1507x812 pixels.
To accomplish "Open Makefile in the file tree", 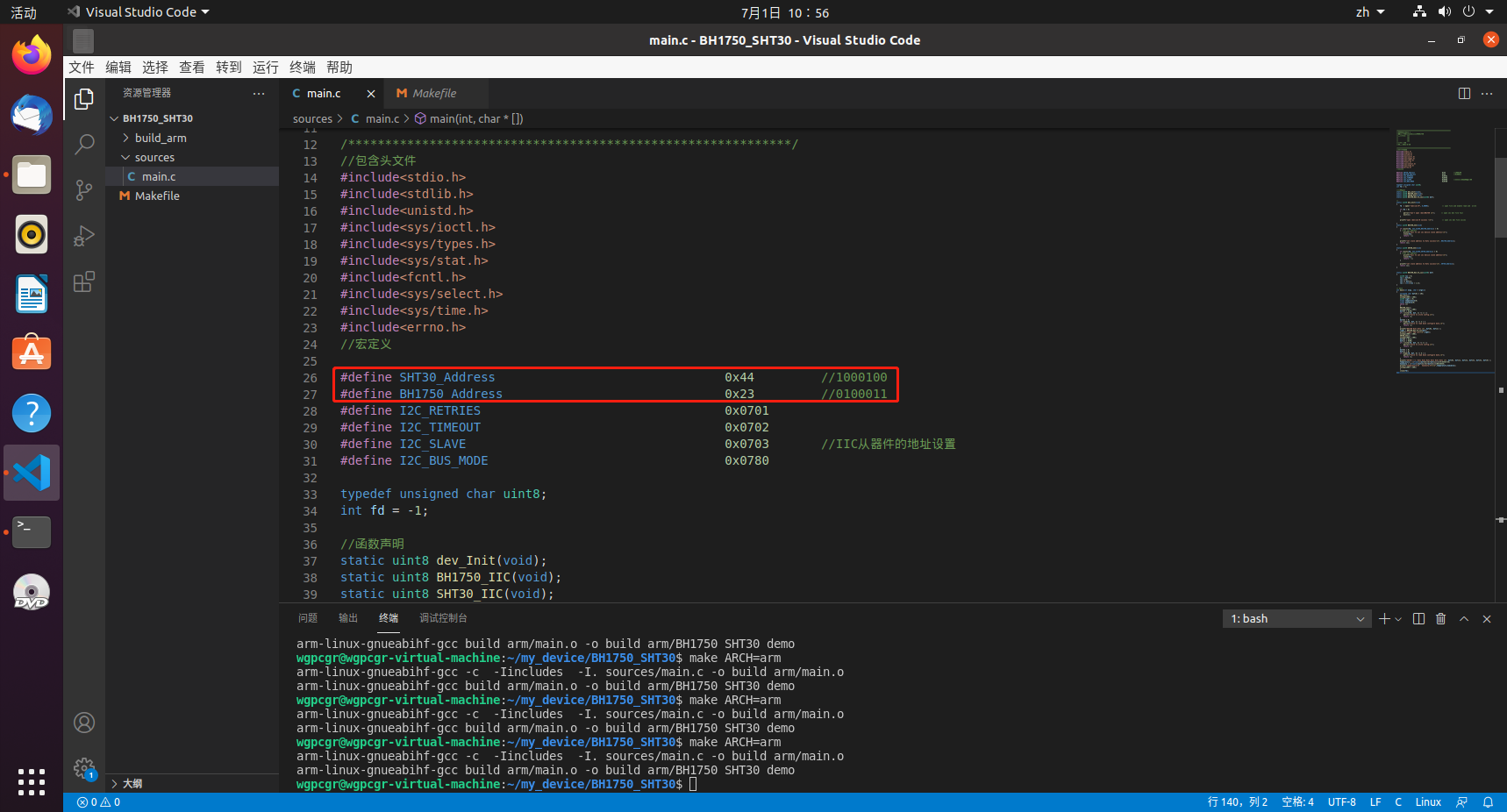I will point(192,196).
